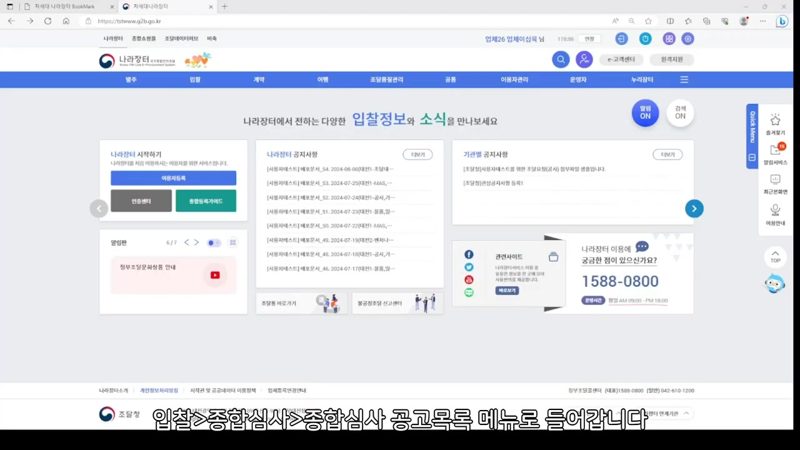
Task: Play the red YouTube video icon
Action: (215, 275)
